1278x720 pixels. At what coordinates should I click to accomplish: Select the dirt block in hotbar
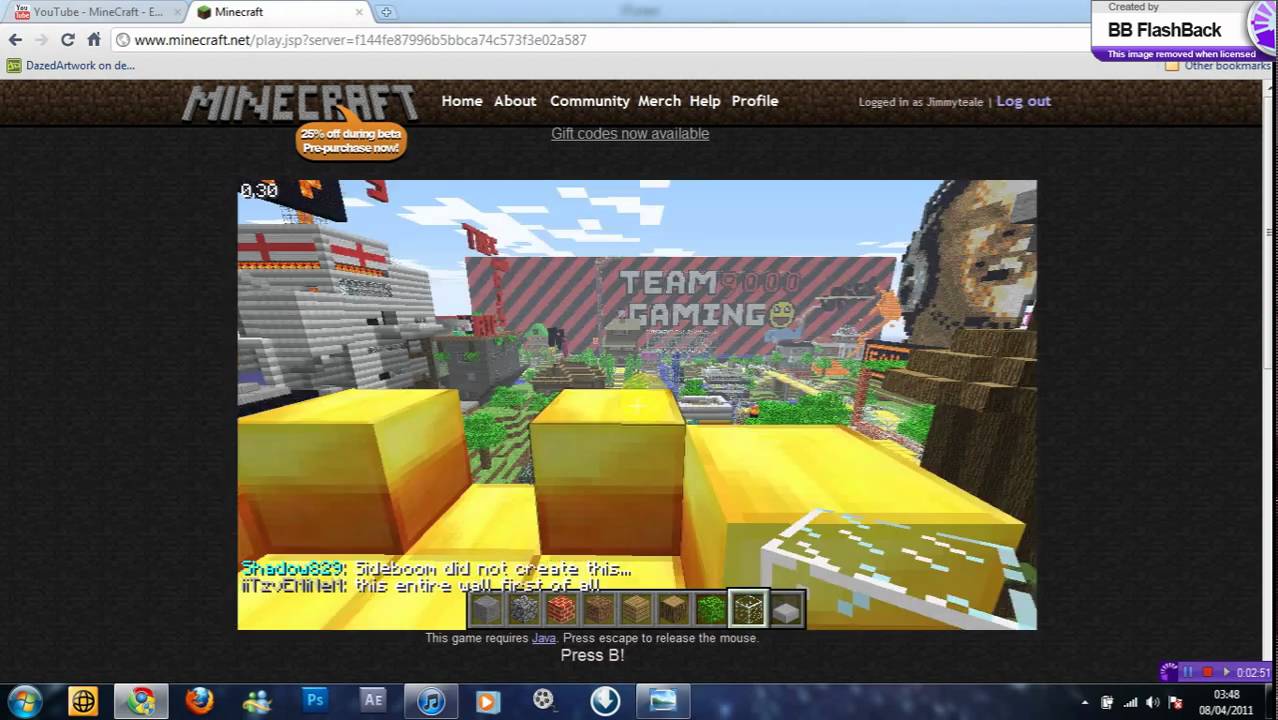point(598,608)
